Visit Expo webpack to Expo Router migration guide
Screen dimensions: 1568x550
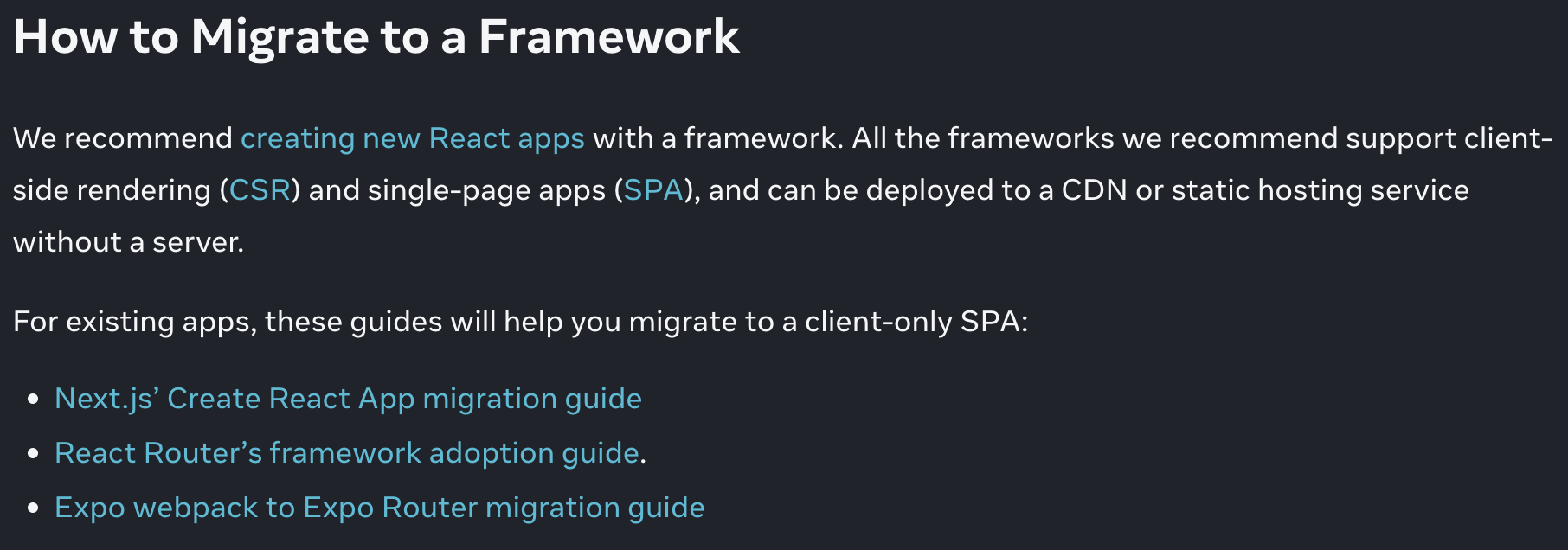pyautogui.click(x=379, y=508)
